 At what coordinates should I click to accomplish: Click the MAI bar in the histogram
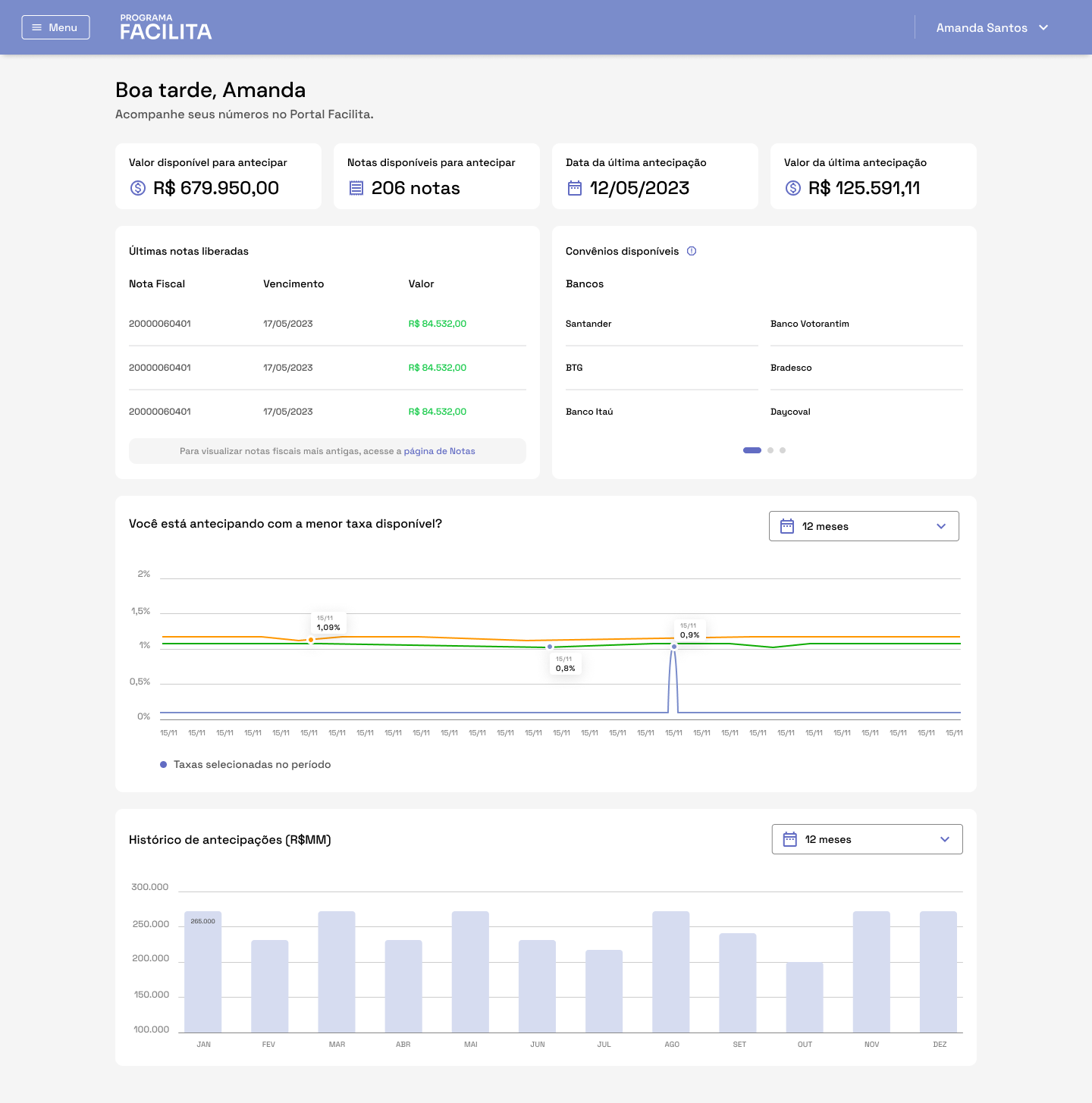[x=470, y=972]
